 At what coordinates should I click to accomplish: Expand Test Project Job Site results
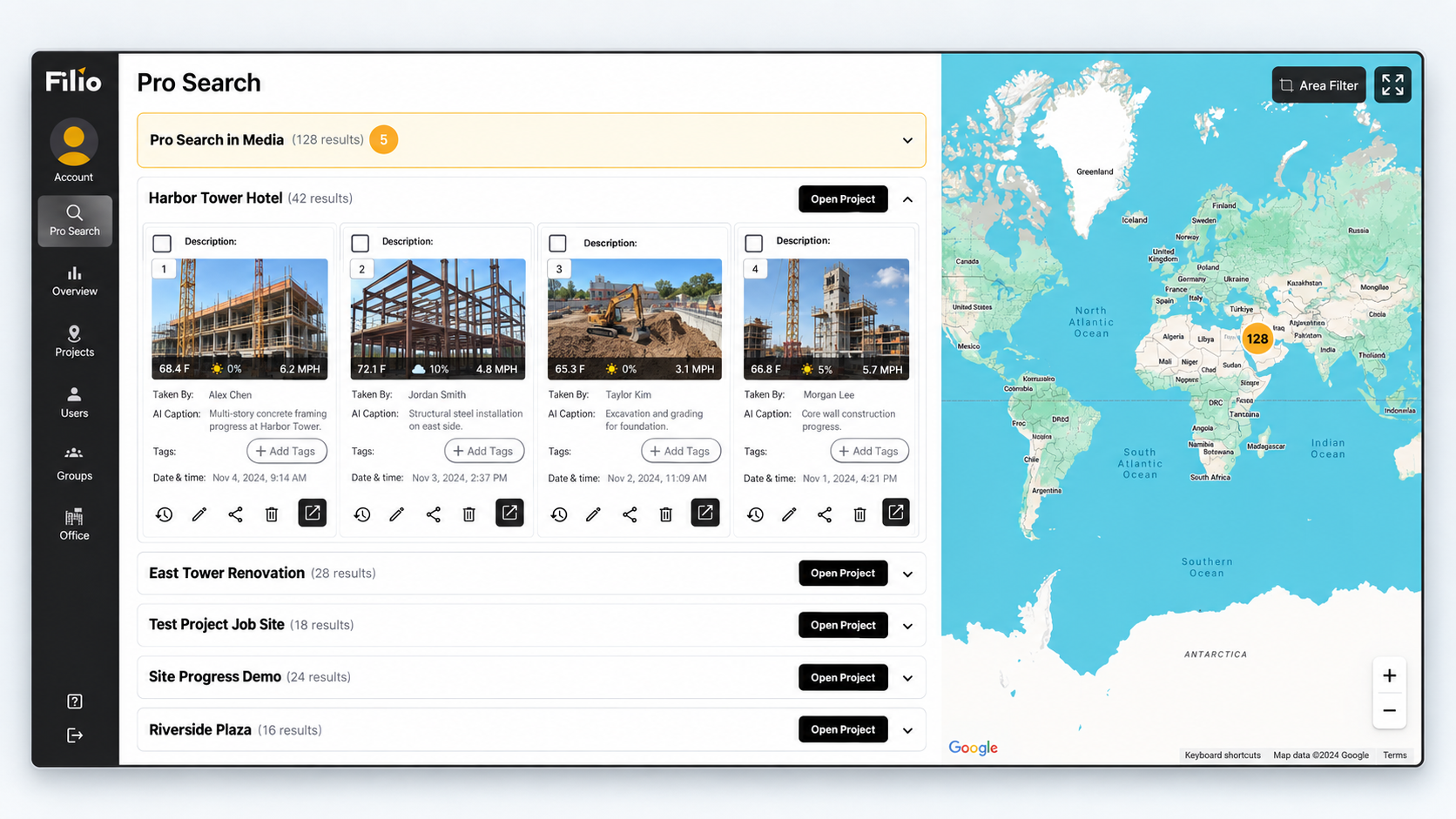907,626
